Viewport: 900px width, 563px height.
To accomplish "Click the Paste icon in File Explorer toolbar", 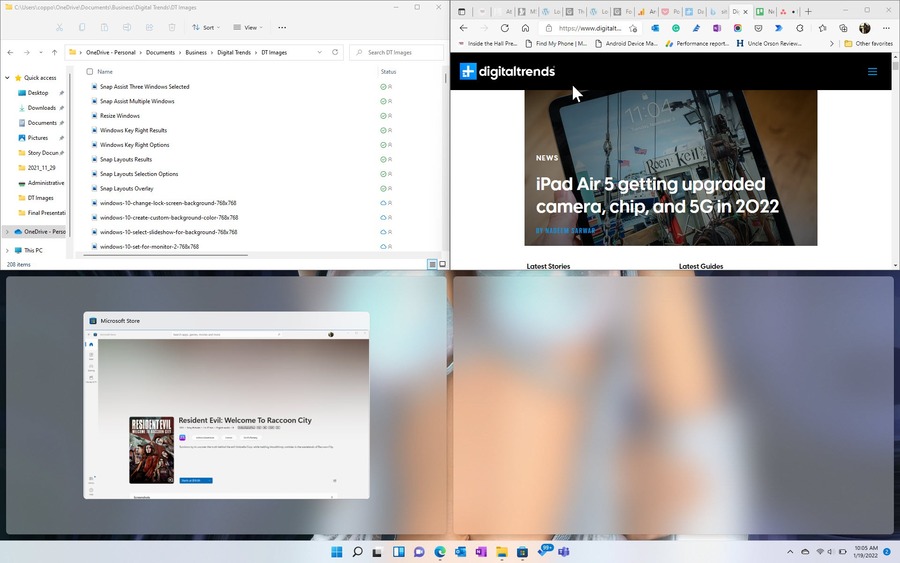I will click(x=104, y=28).
